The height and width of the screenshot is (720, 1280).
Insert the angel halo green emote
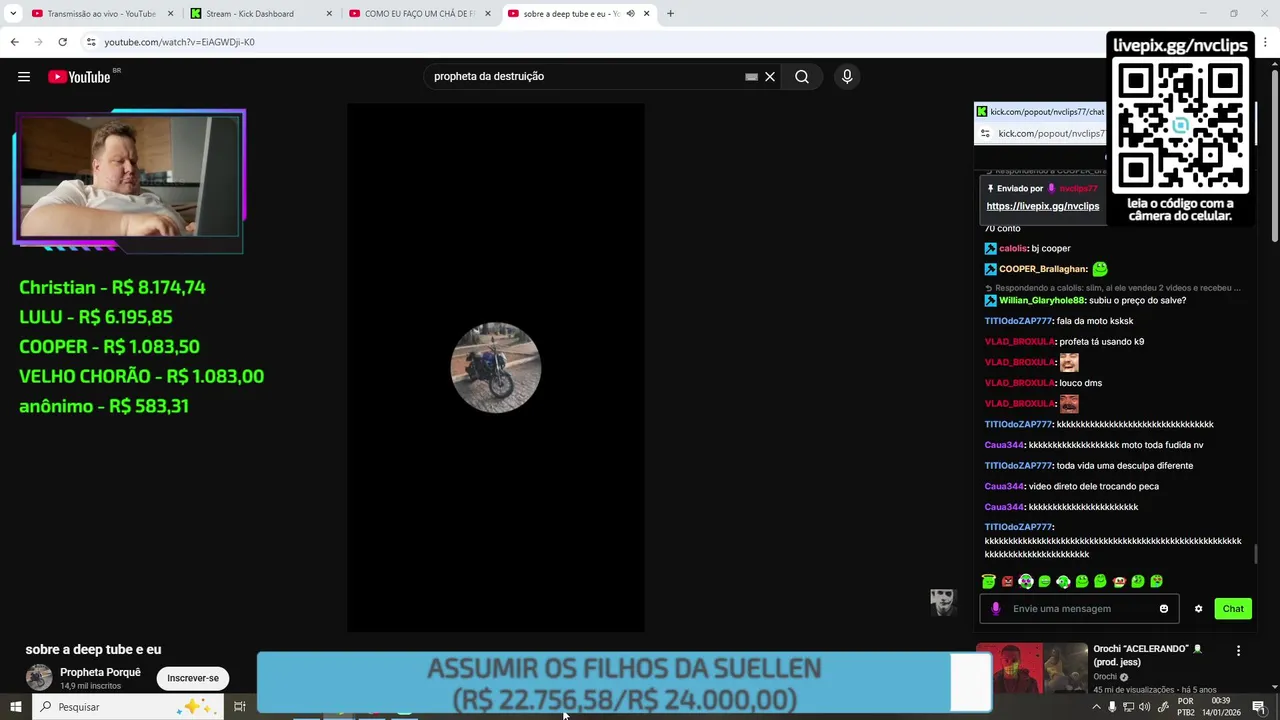coord(989,581)
